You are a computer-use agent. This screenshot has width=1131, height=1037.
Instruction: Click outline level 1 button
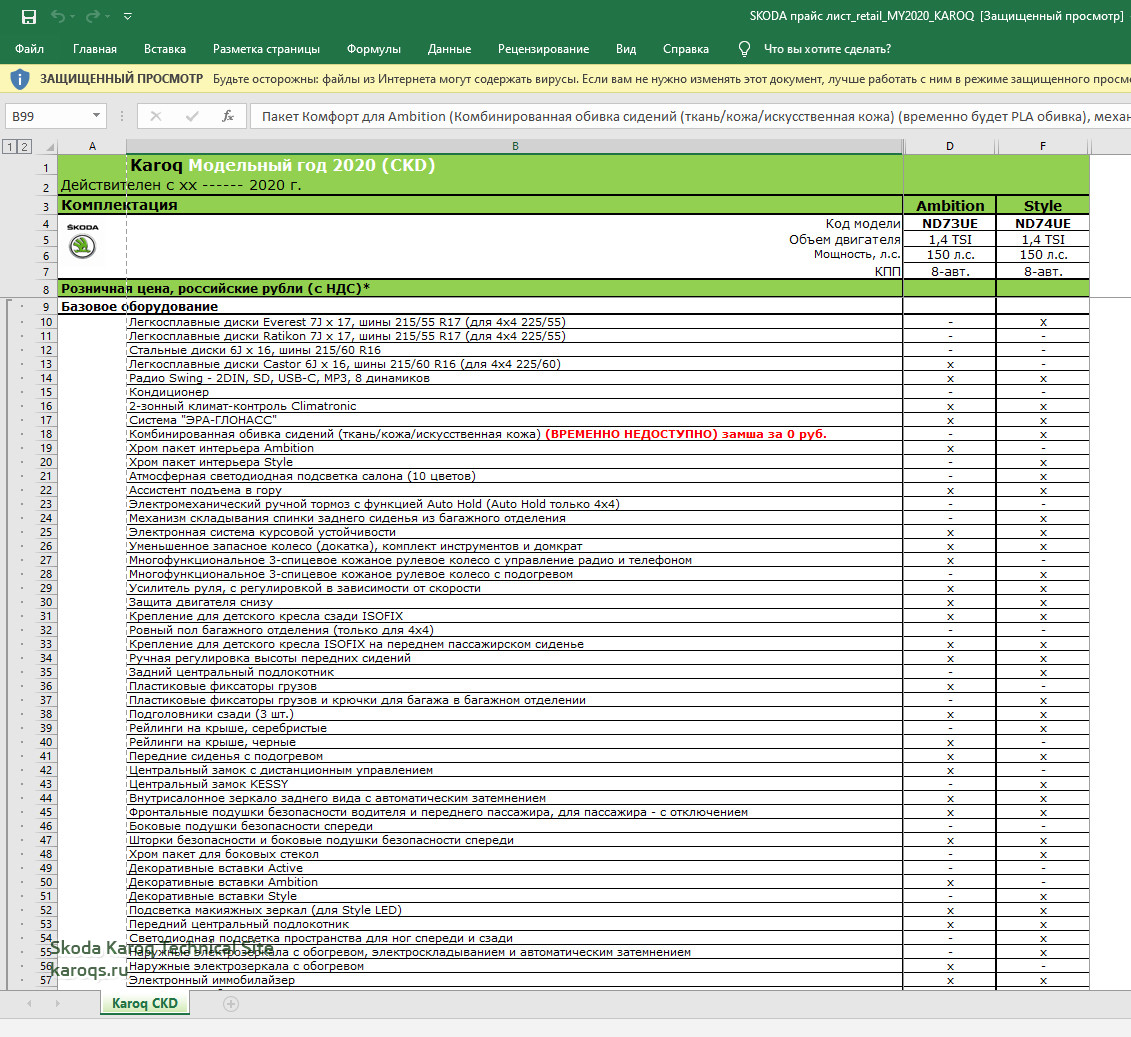click(x=9, y=146)
